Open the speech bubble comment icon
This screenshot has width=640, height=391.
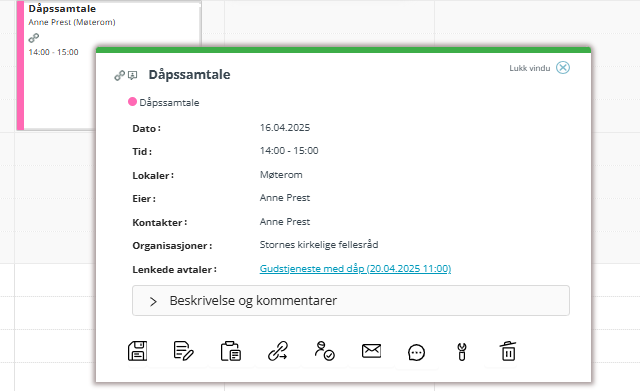click(x=416, y=352)
